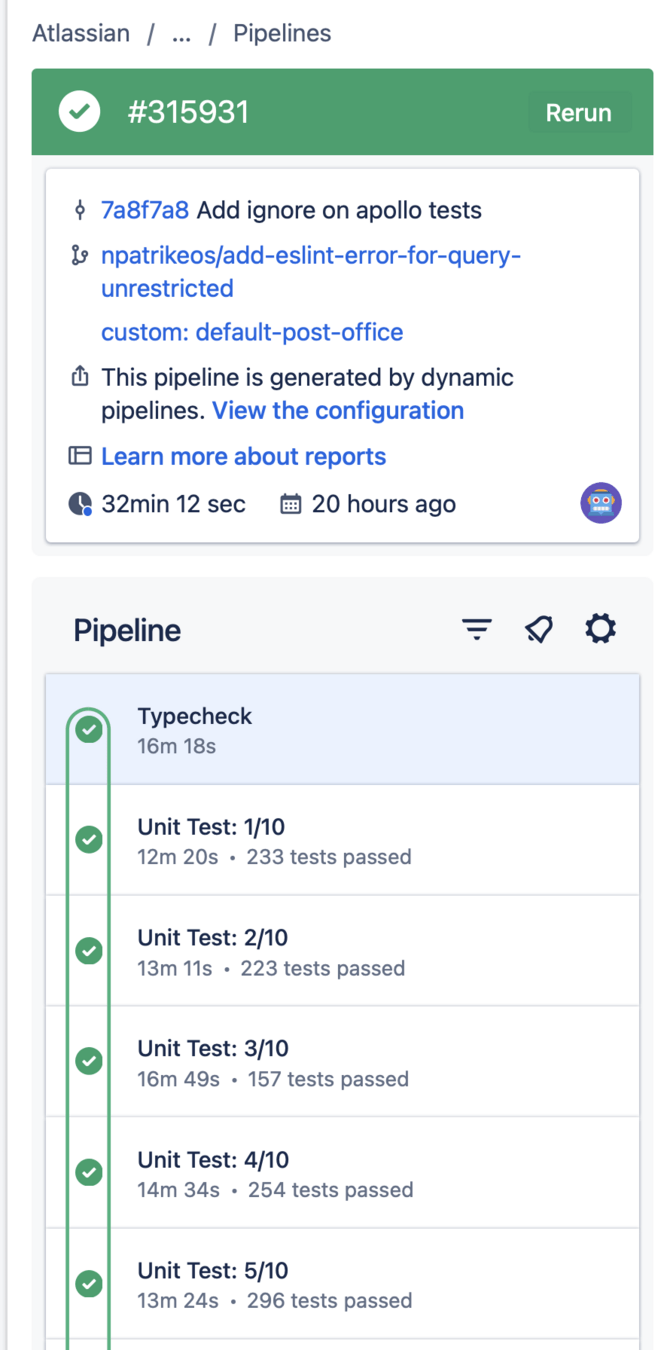Open Pipelines breadcrumb link
The image size is (667, 1350).
282,33
